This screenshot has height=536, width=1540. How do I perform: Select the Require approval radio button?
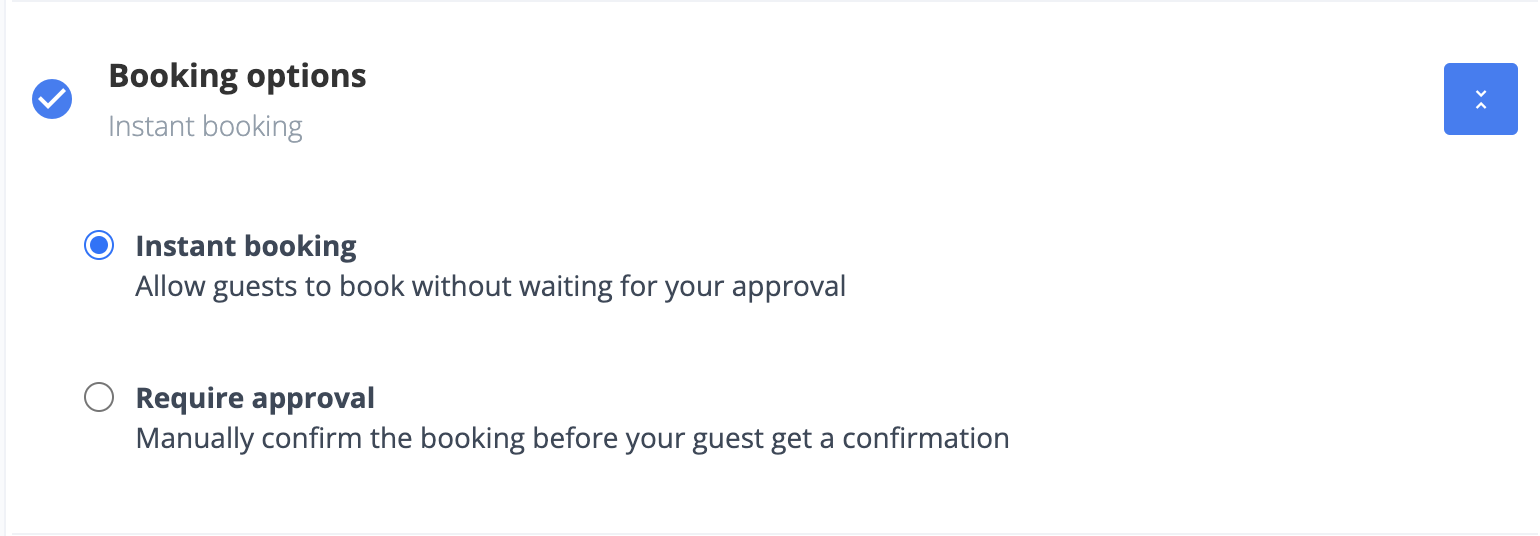(99, 398)
